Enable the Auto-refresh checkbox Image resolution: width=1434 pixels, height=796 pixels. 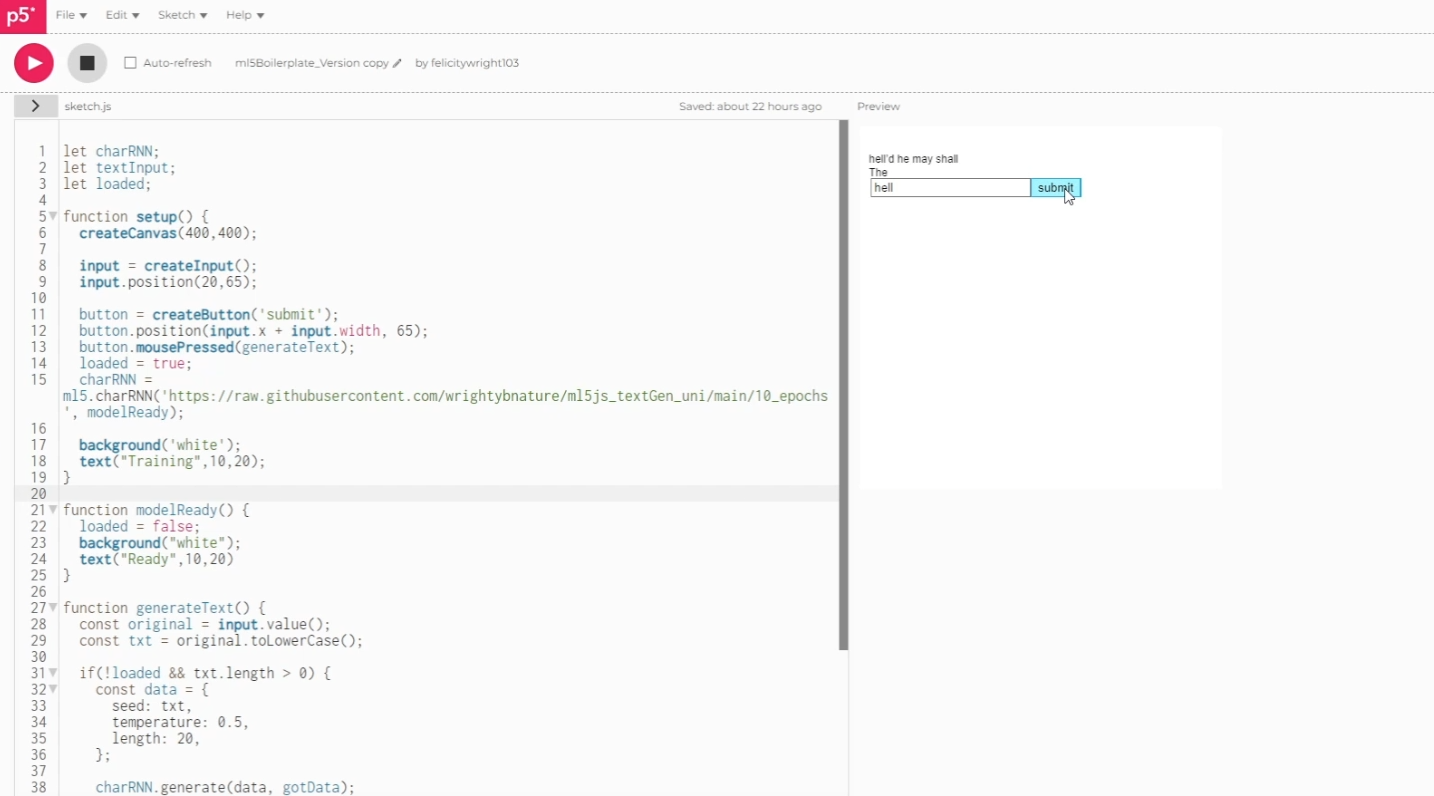[130, 63]
